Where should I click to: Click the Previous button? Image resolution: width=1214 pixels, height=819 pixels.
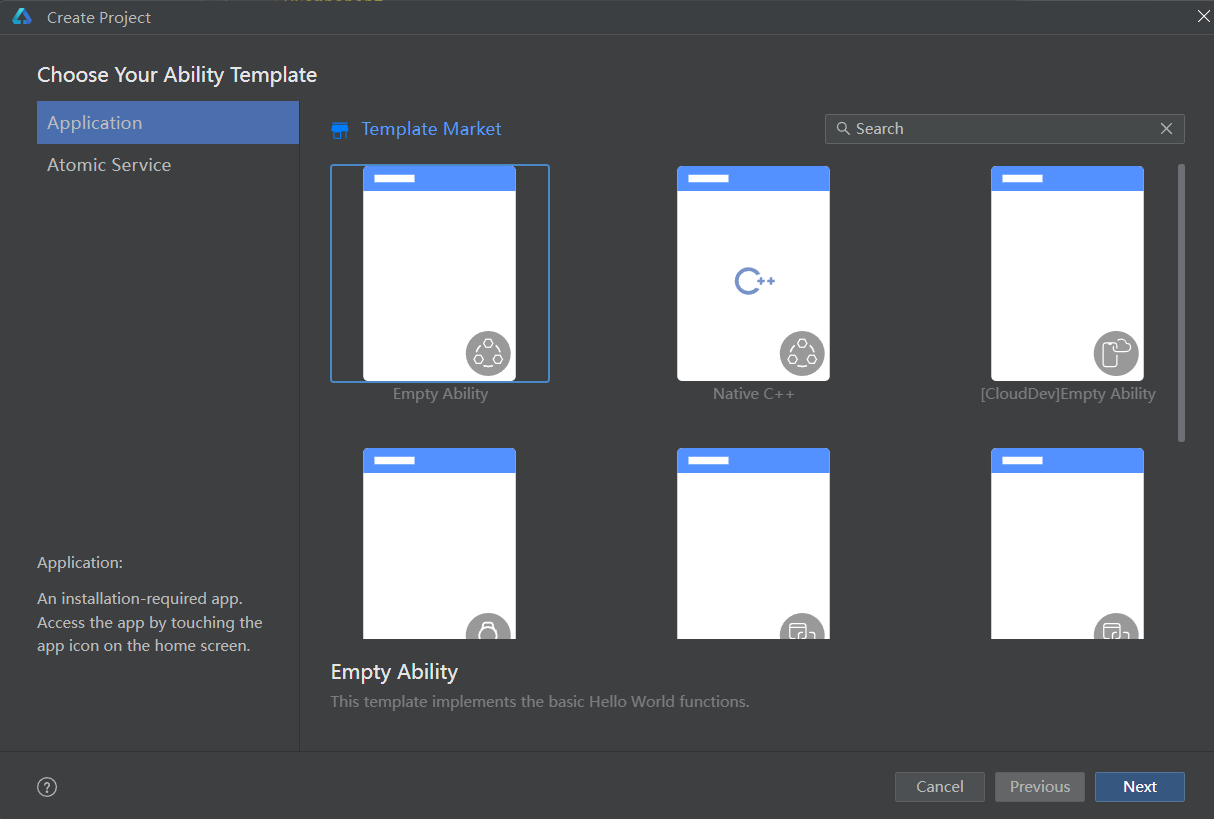[1040, 787]
